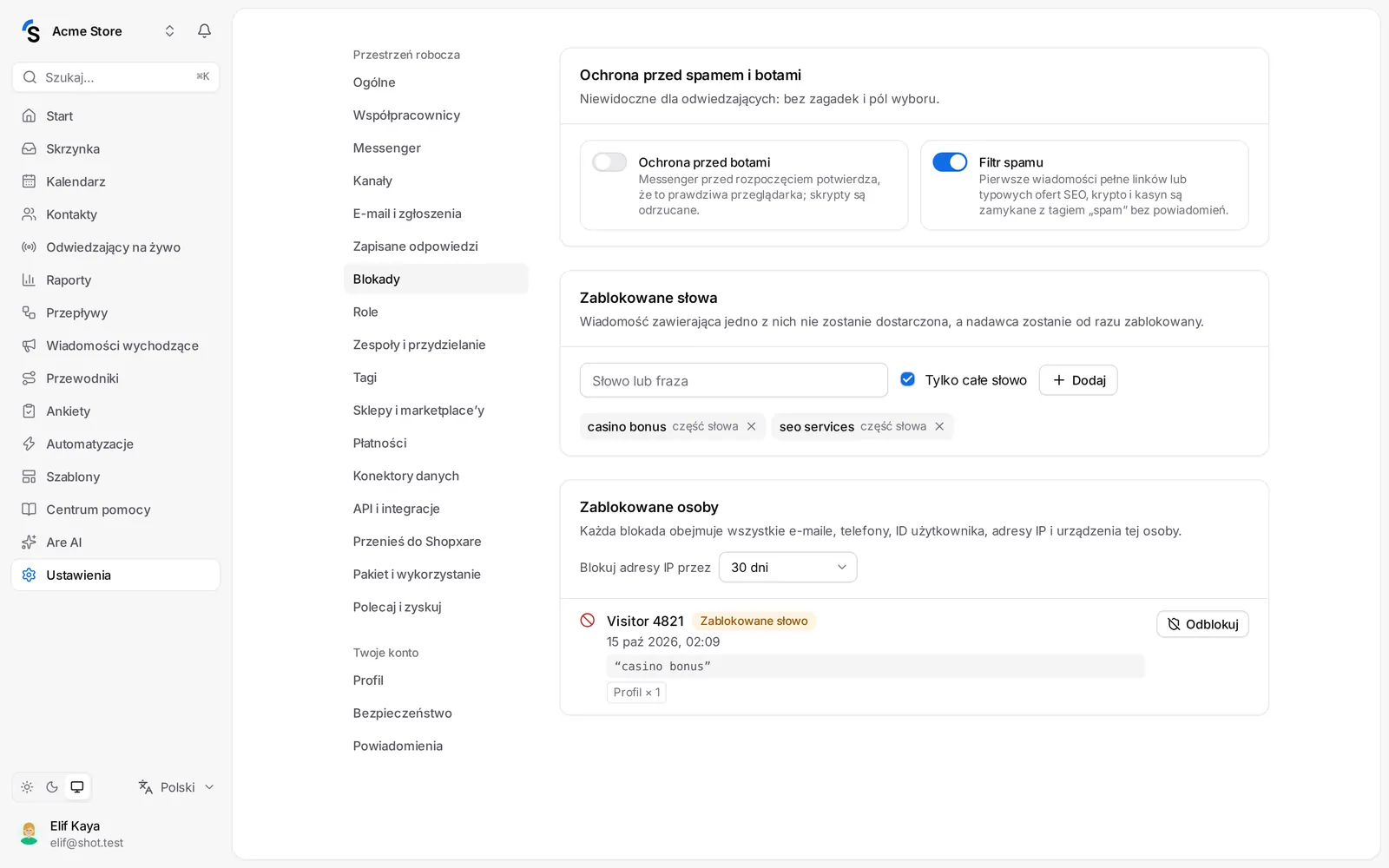Click the Kontakty people icon
Screen dimensions: 1389x868
(x=29, y=214)
